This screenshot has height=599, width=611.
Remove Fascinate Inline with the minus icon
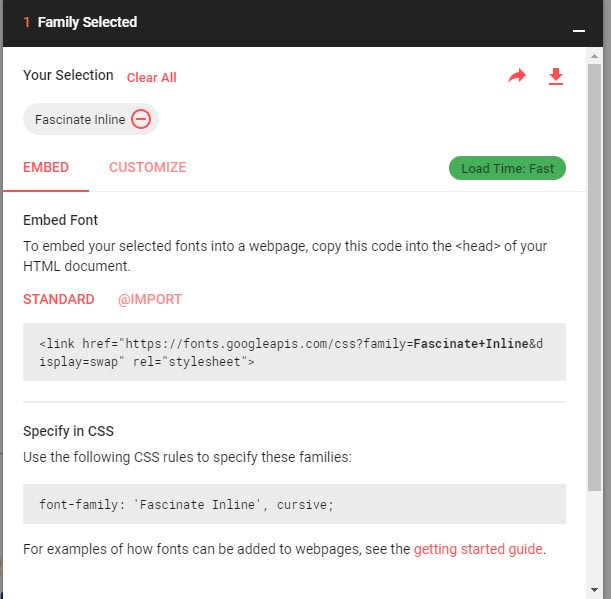pyautogui.click(x=141, y=119)
